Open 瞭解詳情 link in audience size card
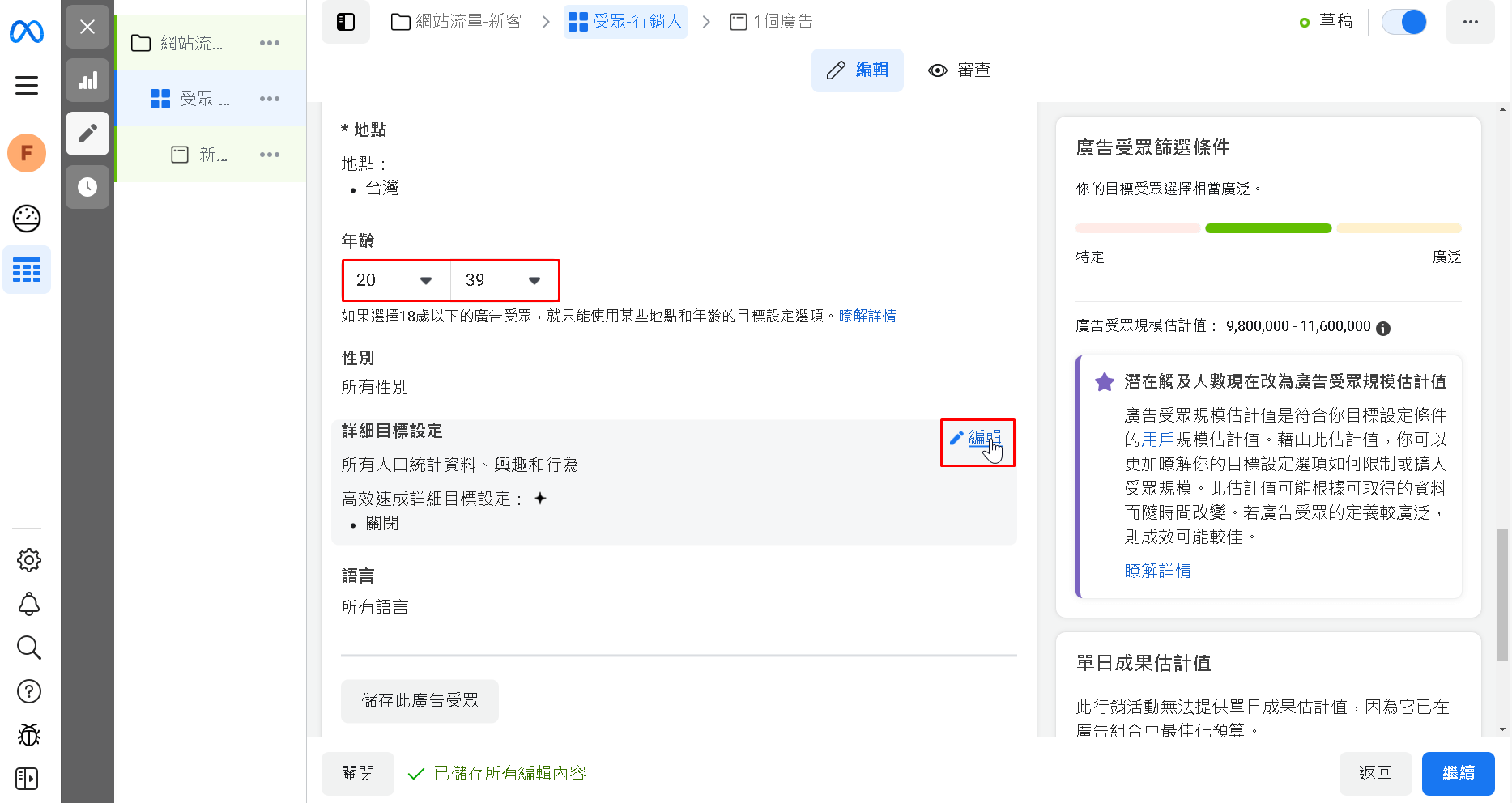 (x=1158, y=571)
